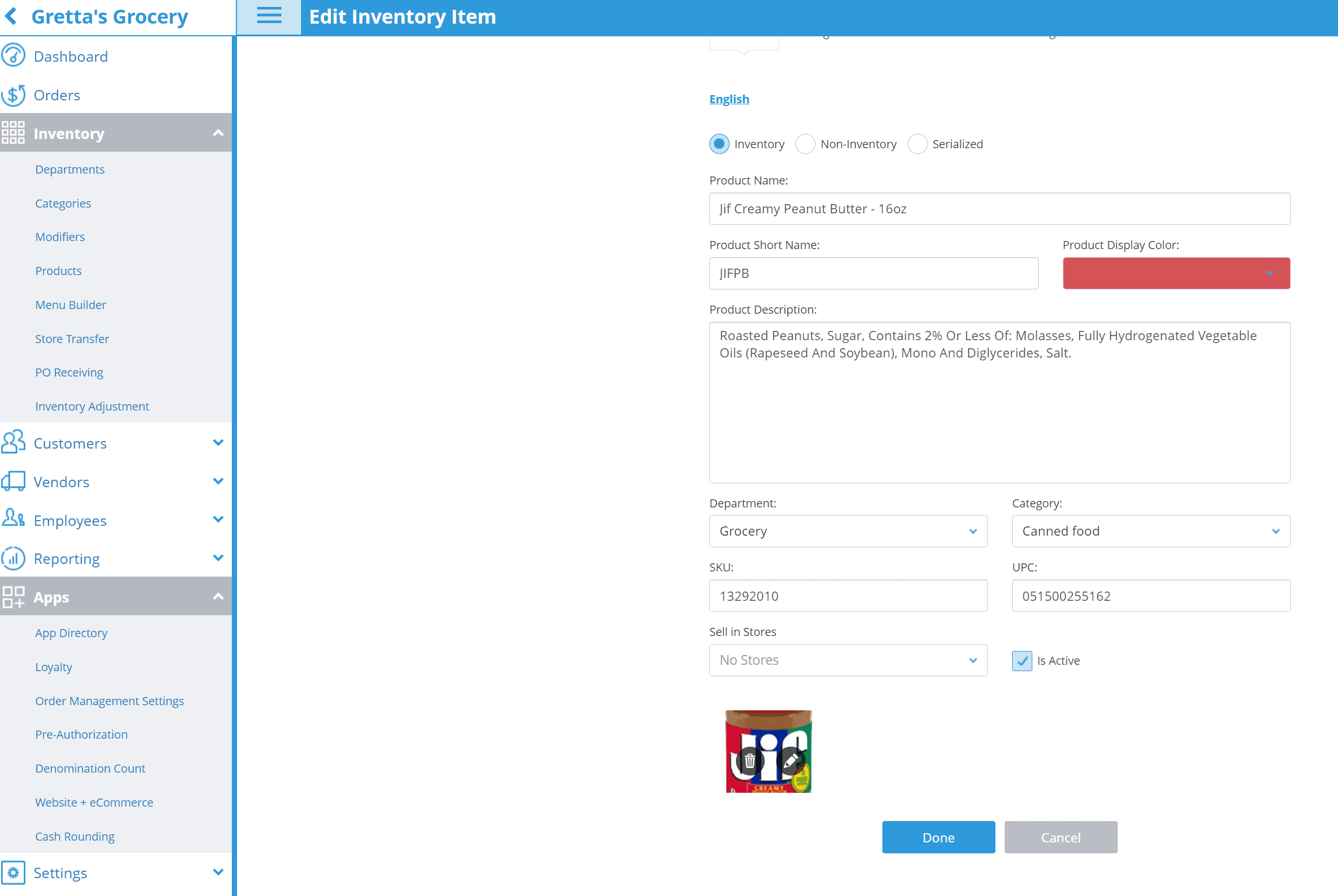Click the Product Display Color swatch
Screen dimensions: 1338x896
(1176, 272)
